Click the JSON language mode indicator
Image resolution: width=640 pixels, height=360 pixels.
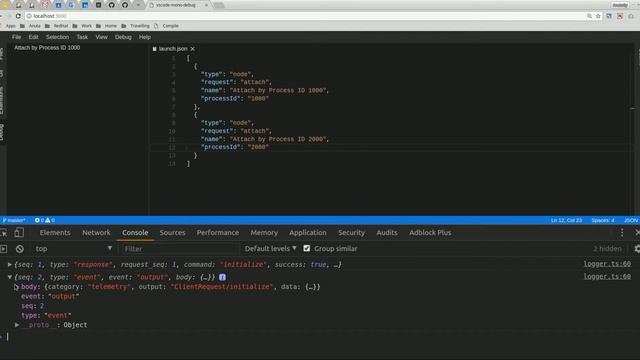tap(631, 220)
